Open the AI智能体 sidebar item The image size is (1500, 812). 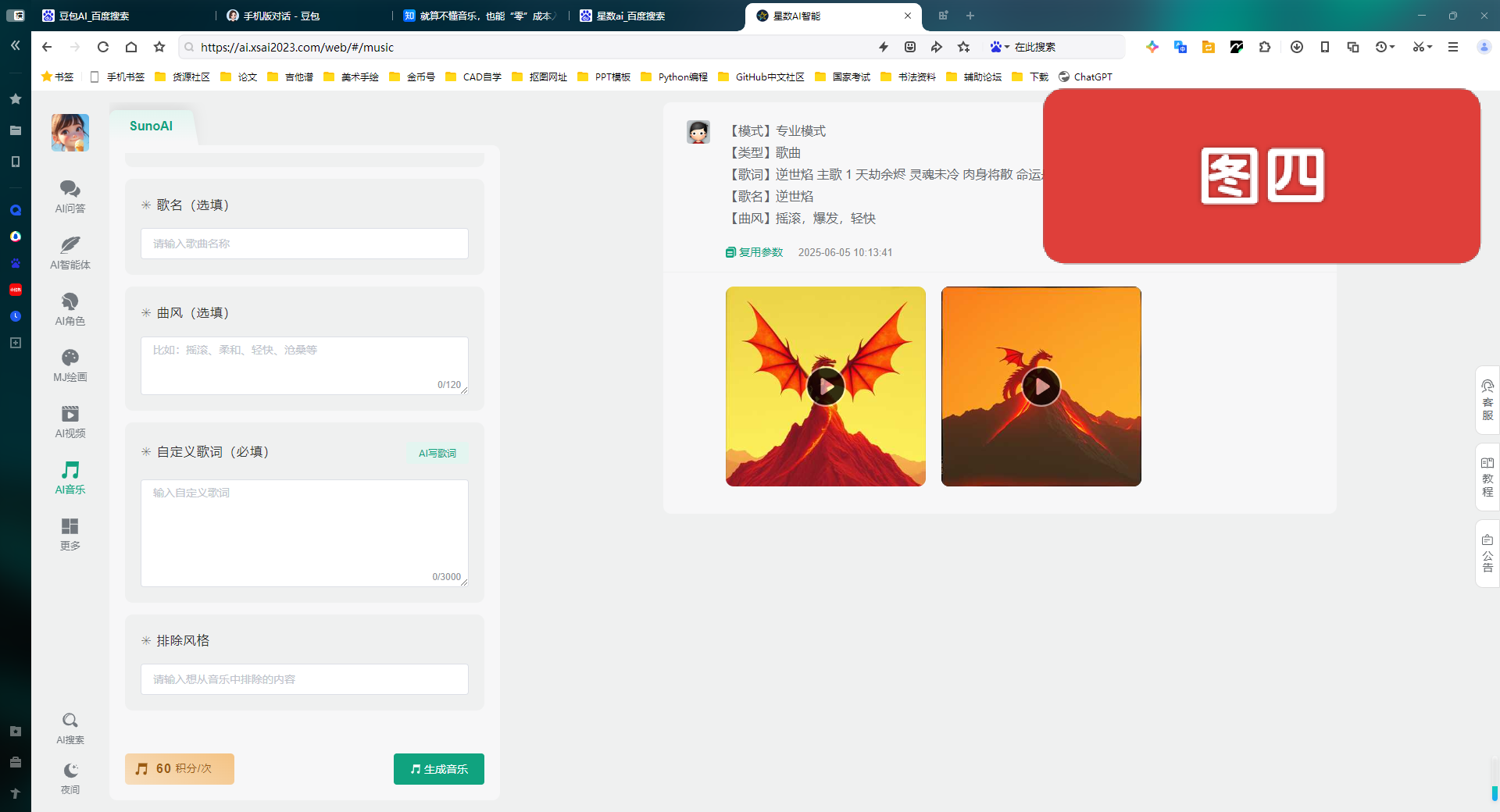point(70,253)
